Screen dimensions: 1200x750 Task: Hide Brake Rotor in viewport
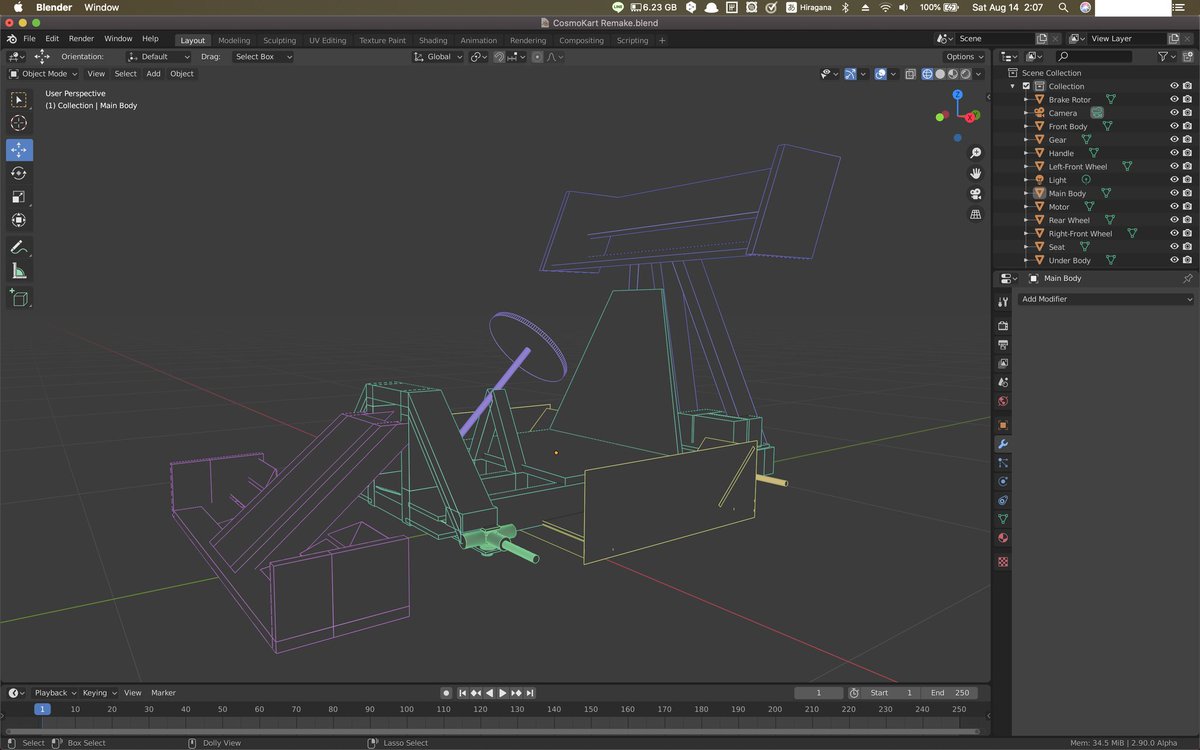click(x=1174, y=100)
